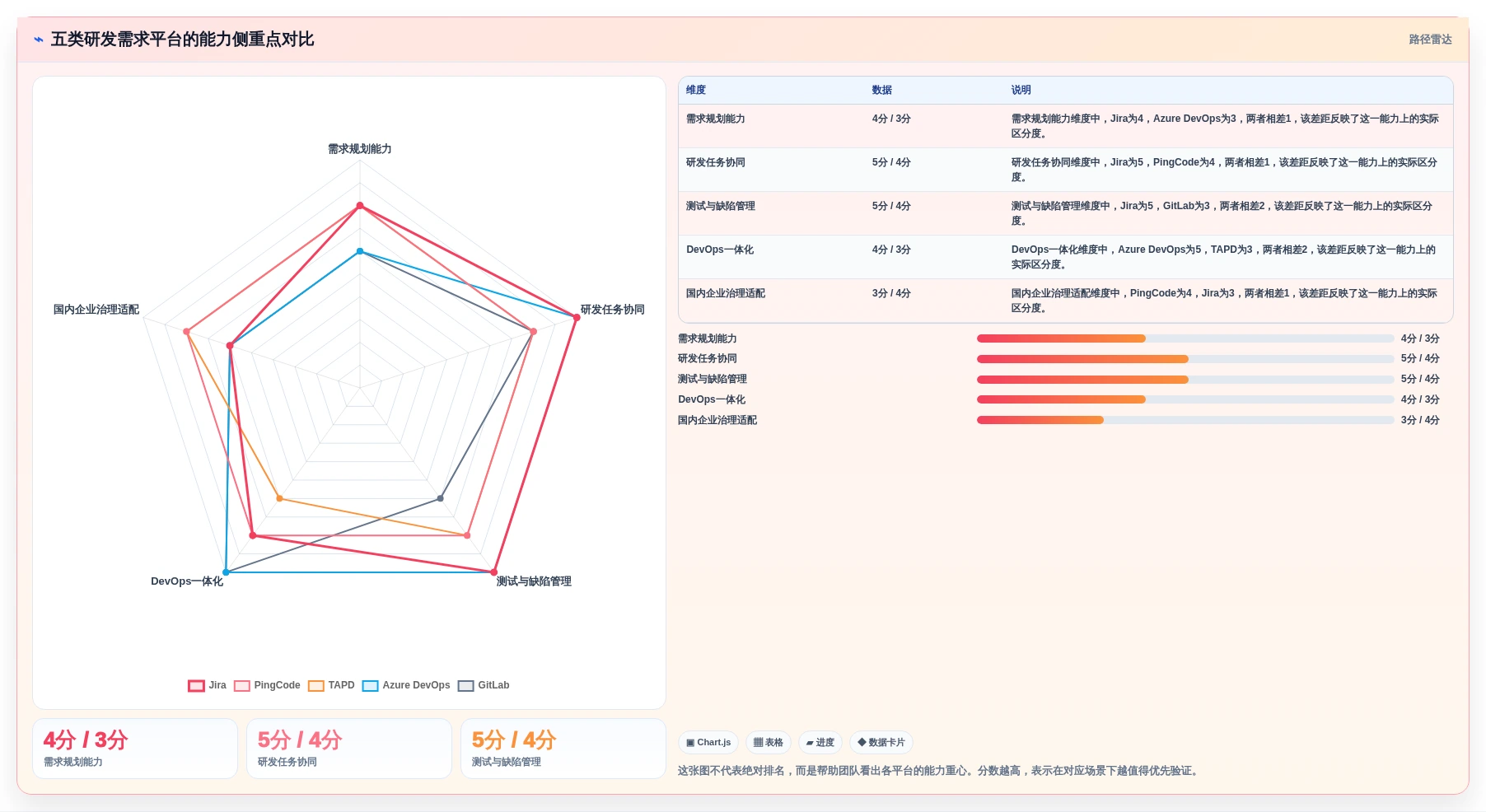
Task: Toggle GitLab series in chart legend
Action: pos(484,685)
